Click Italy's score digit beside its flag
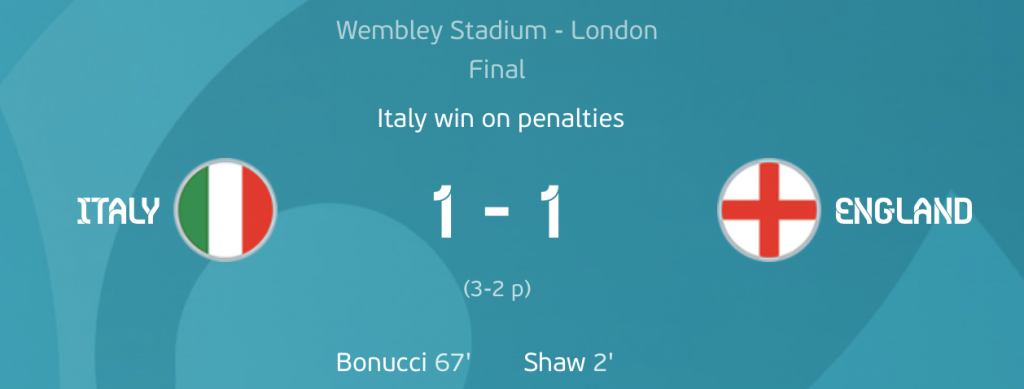This screenshot has height=389, width=1024. click(445, 211)
